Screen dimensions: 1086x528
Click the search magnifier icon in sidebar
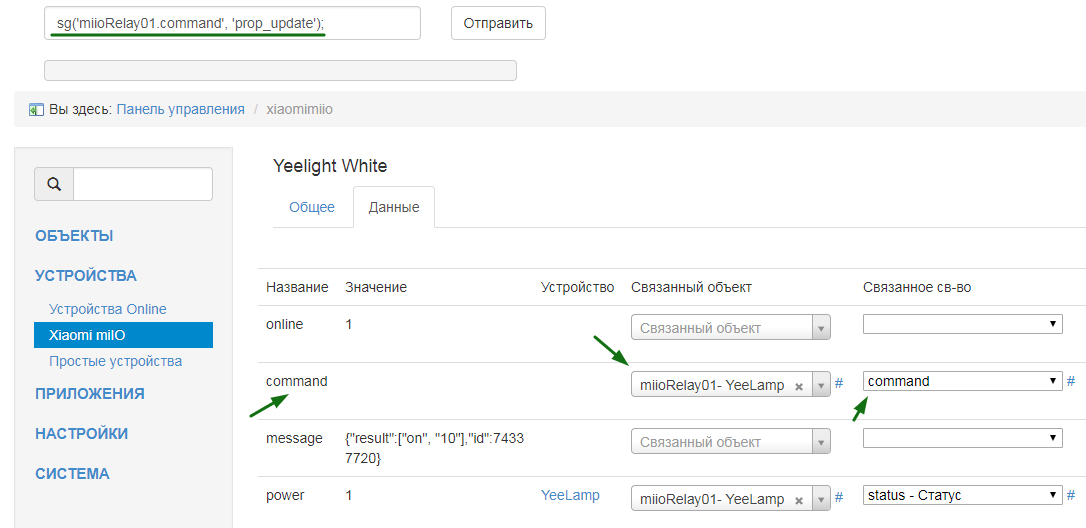click(x=54, y=185)
